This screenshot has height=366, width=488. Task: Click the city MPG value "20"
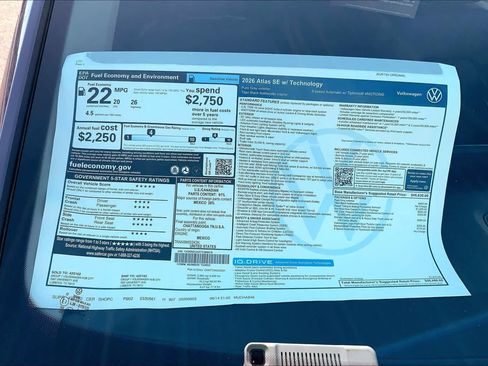pyautogui.click(x=117, y=102)
